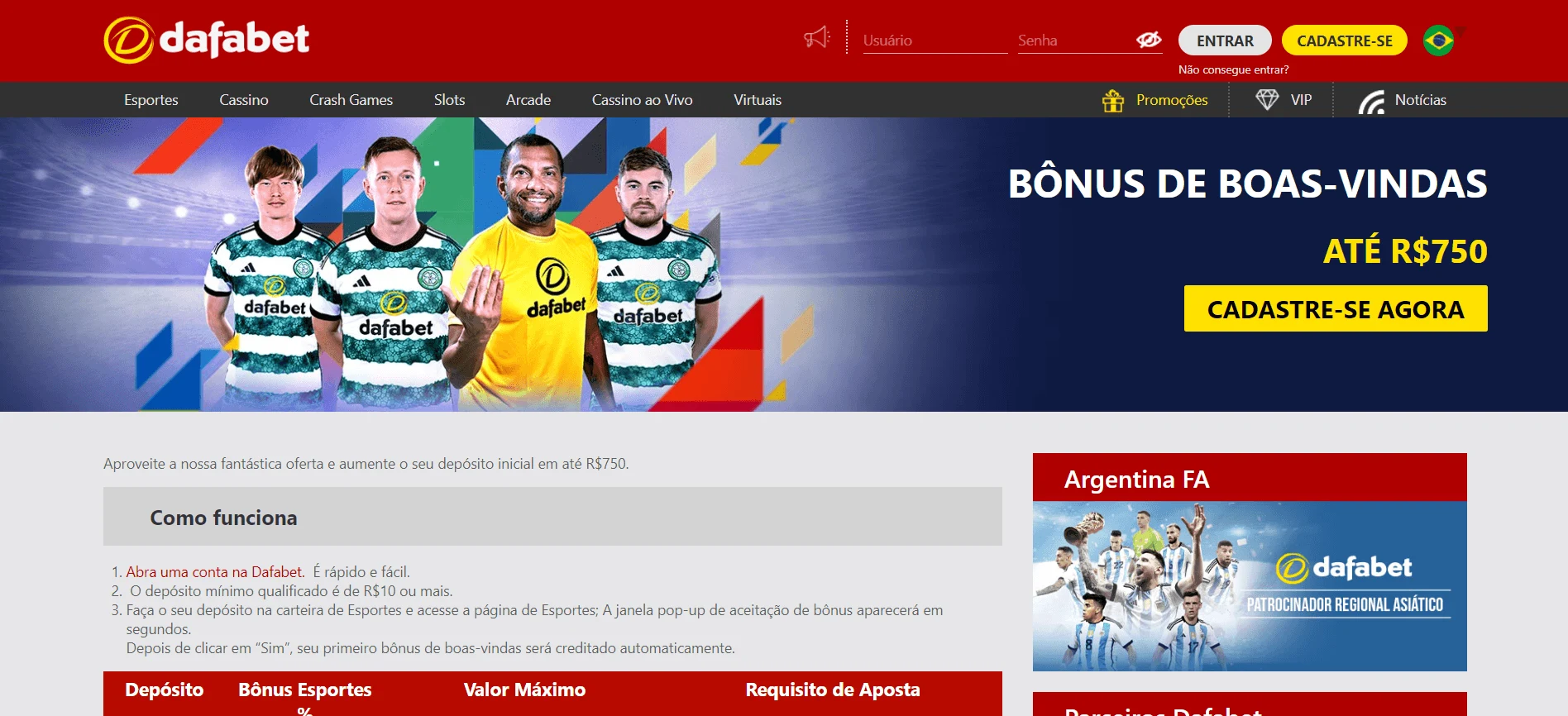Click the ENTRAR login button
The width and height of the screenshot is (1568, 716).
[1225, 41]
